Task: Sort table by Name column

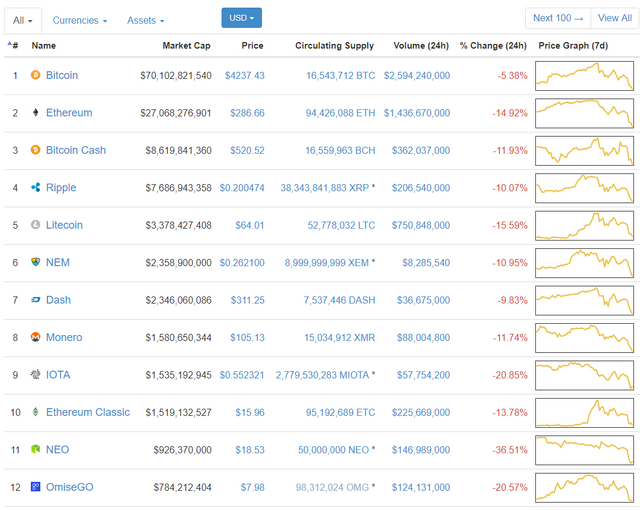Action: [x=44, y=46]
